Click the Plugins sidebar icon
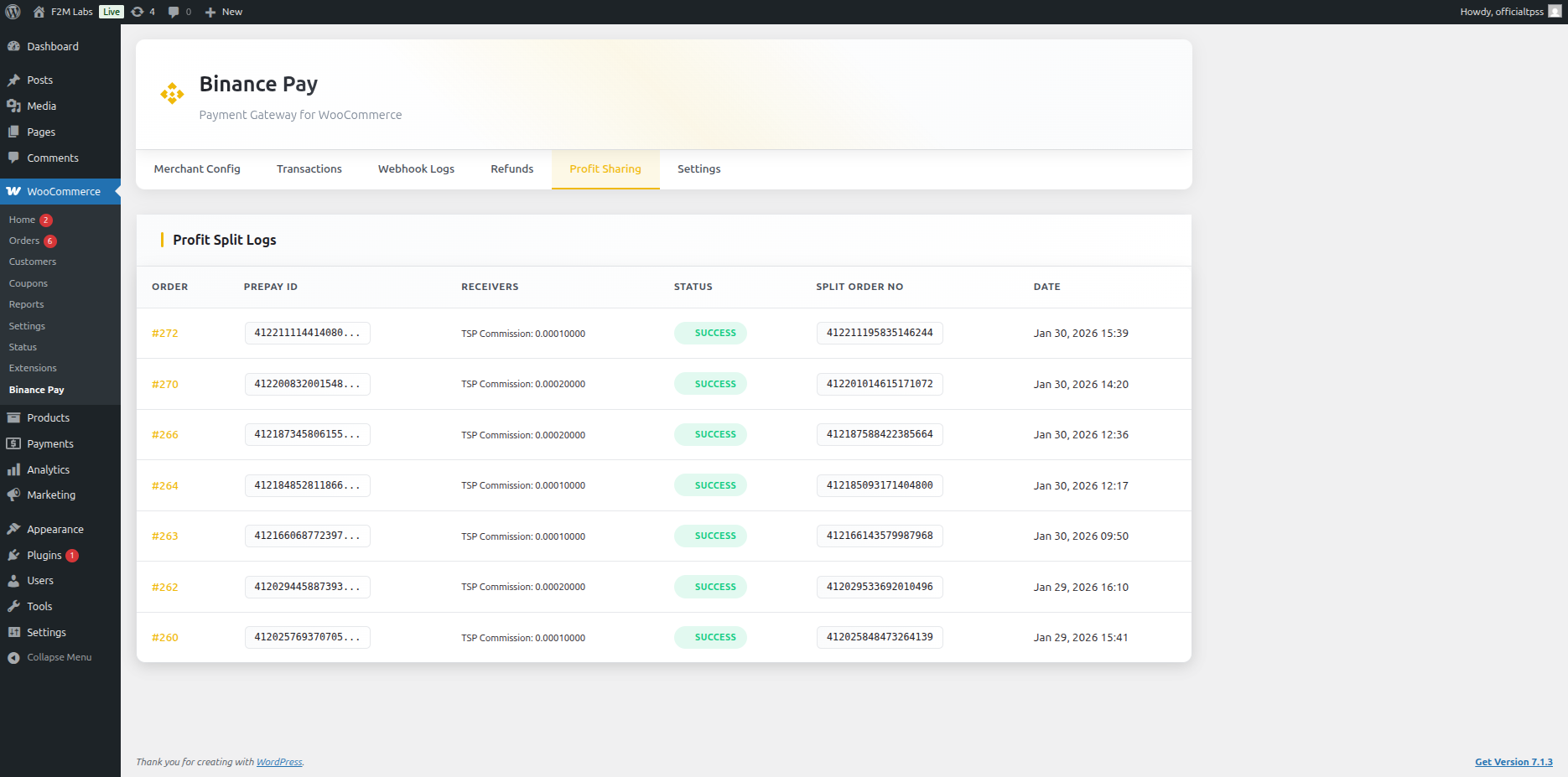 [13, 555]
